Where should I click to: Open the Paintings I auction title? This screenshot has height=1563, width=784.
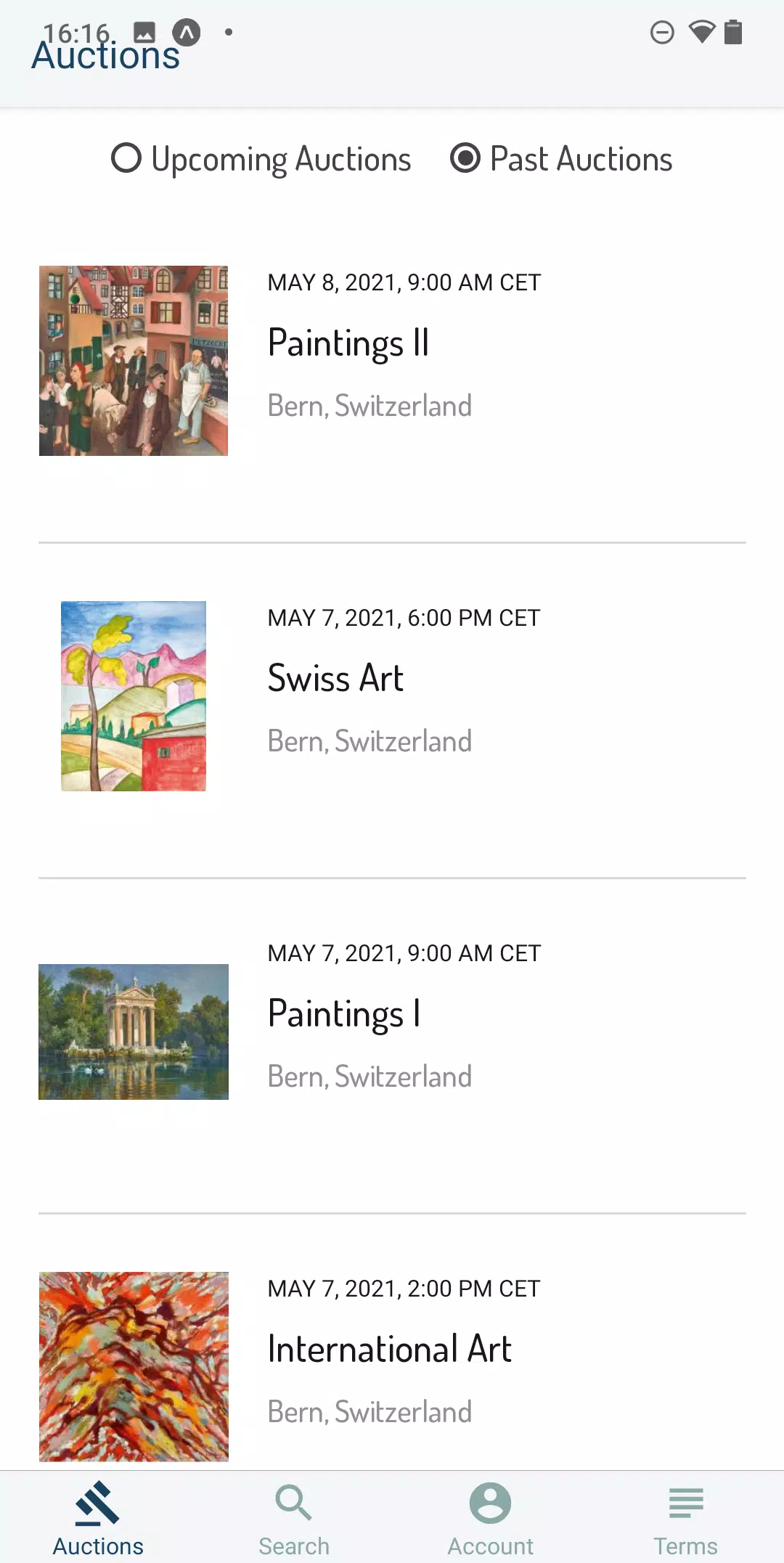[344, 1014]
